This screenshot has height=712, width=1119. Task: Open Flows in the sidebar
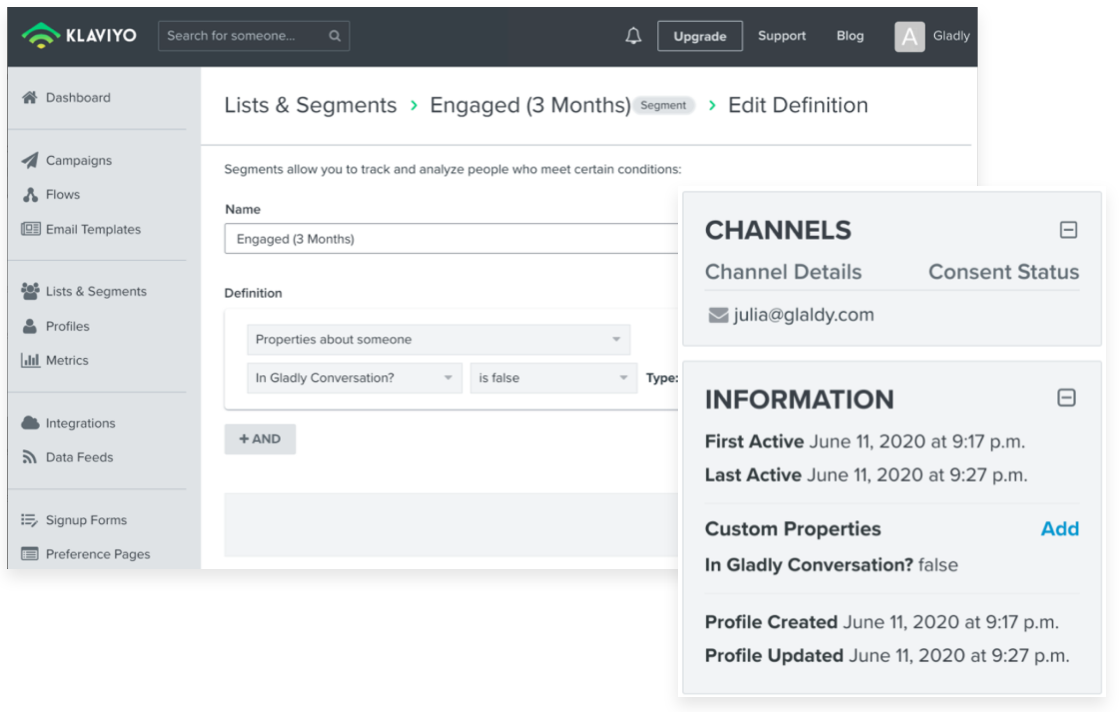63,194
